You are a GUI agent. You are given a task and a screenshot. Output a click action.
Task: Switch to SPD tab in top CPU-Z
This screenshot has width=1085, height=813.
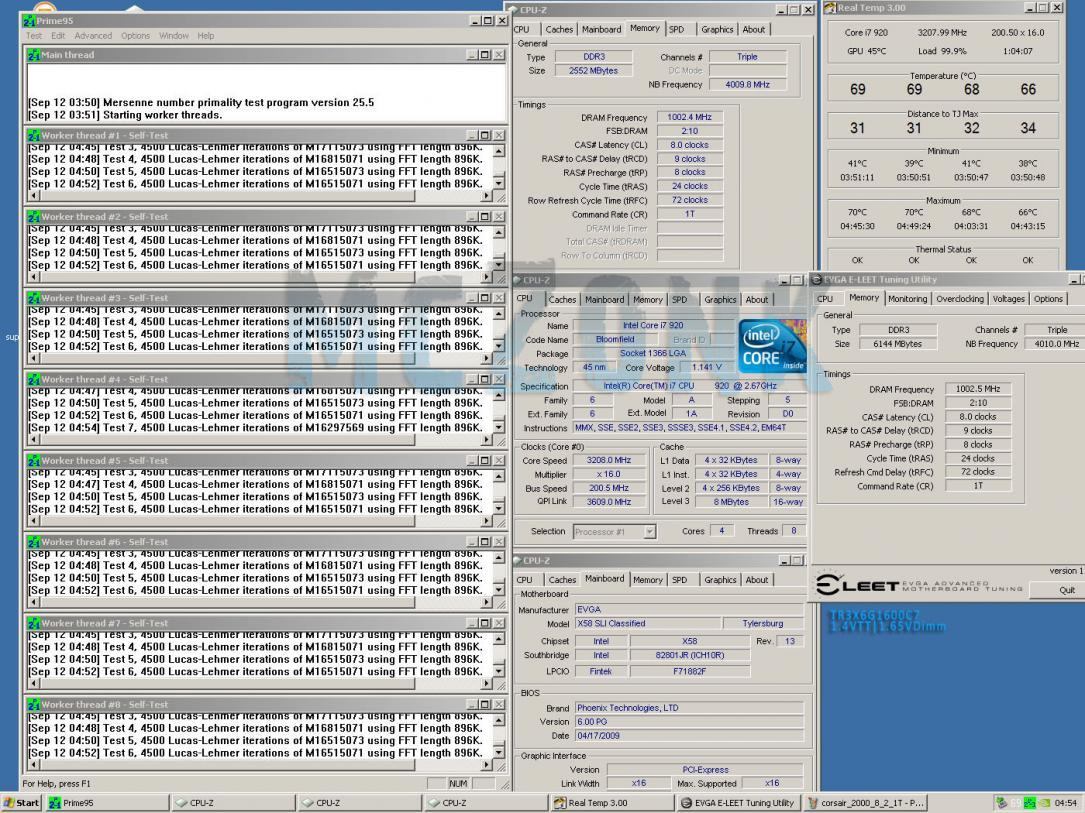(x=677, y=29)
